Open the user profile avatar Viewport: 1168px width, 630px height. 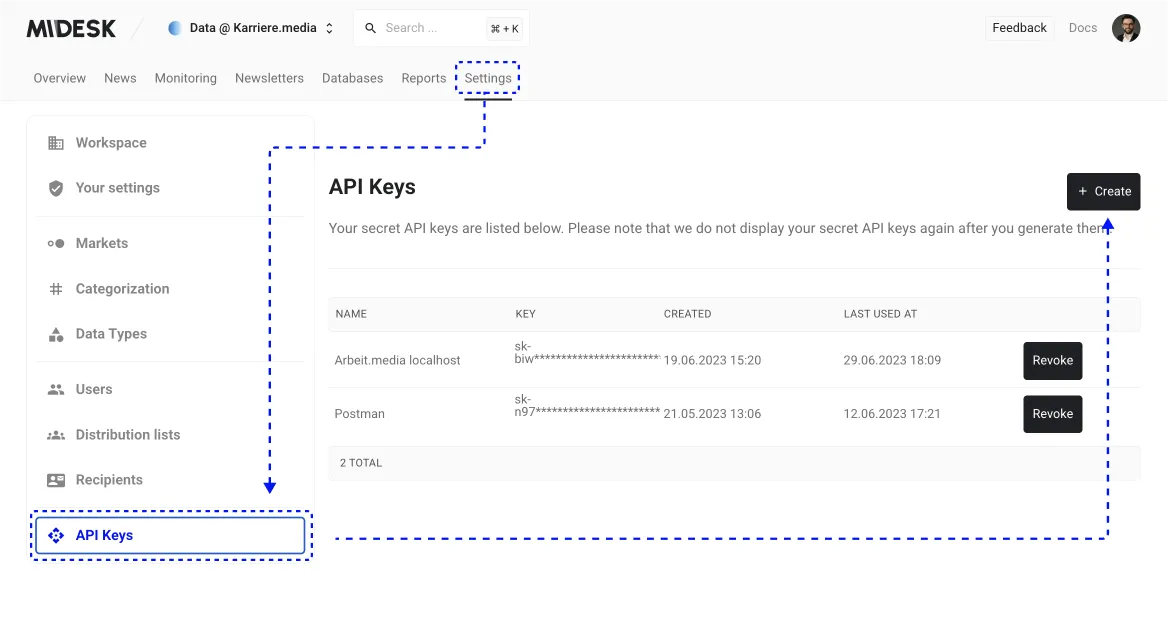tap(1126, 28)
